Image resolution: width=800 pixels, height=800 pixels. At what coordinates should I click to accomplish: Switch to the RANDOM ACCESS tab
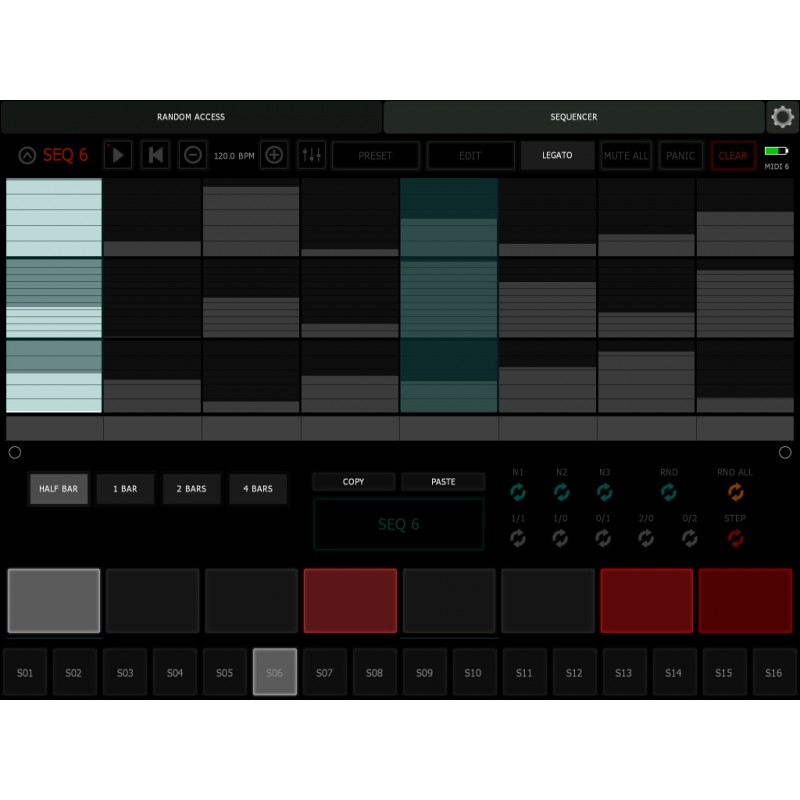191,116
